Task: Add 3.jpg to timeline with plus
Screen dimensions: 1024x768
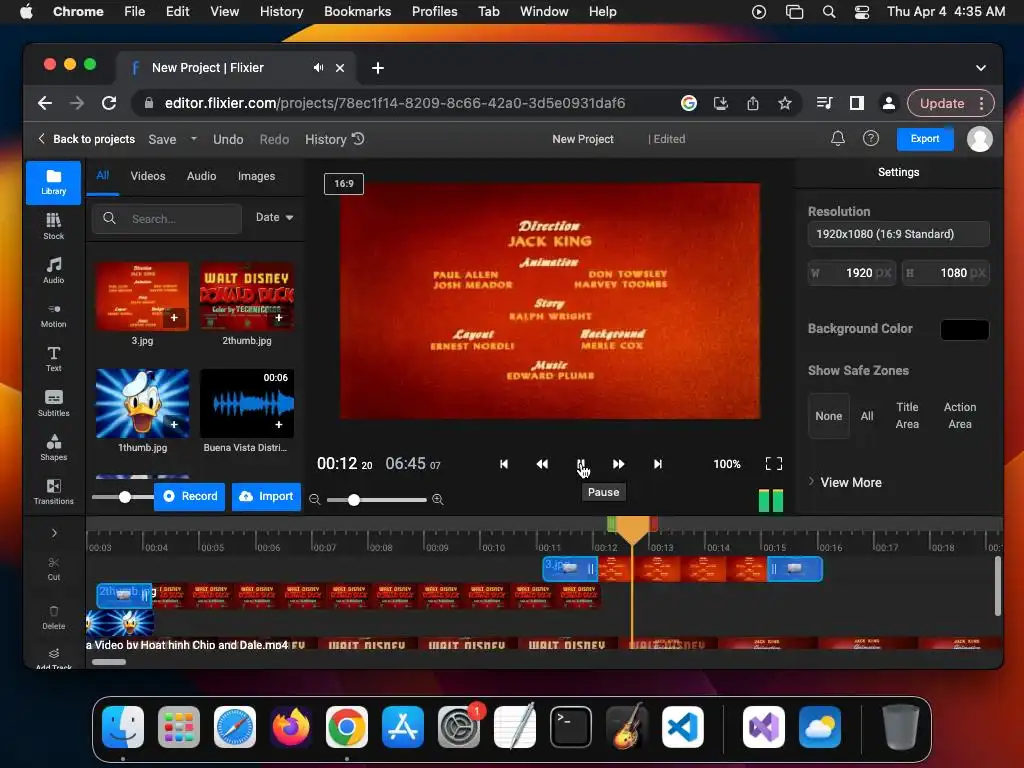Action: coord(174,317)
